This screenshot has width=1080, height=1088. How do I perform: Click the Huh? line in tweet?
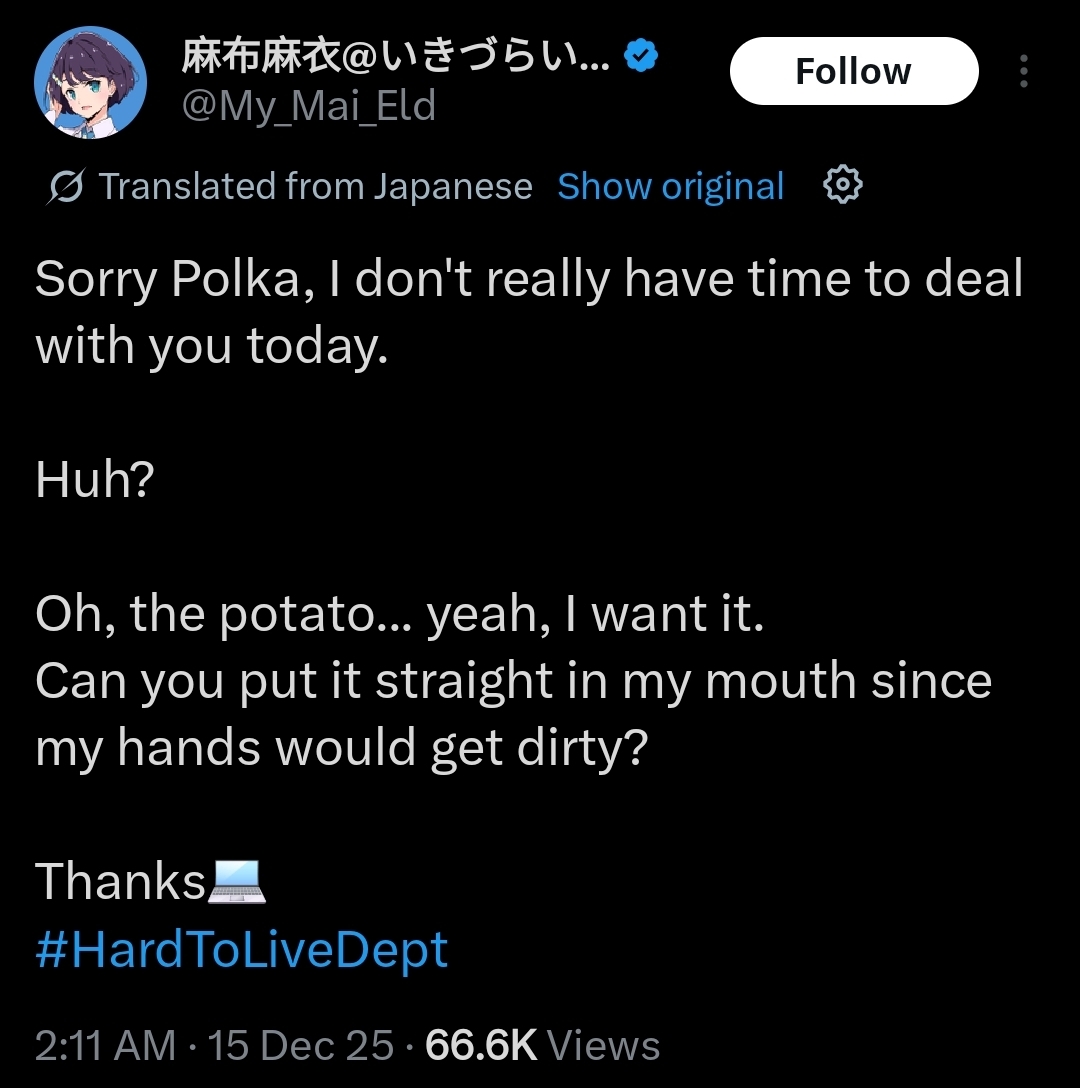click(95, 481)
